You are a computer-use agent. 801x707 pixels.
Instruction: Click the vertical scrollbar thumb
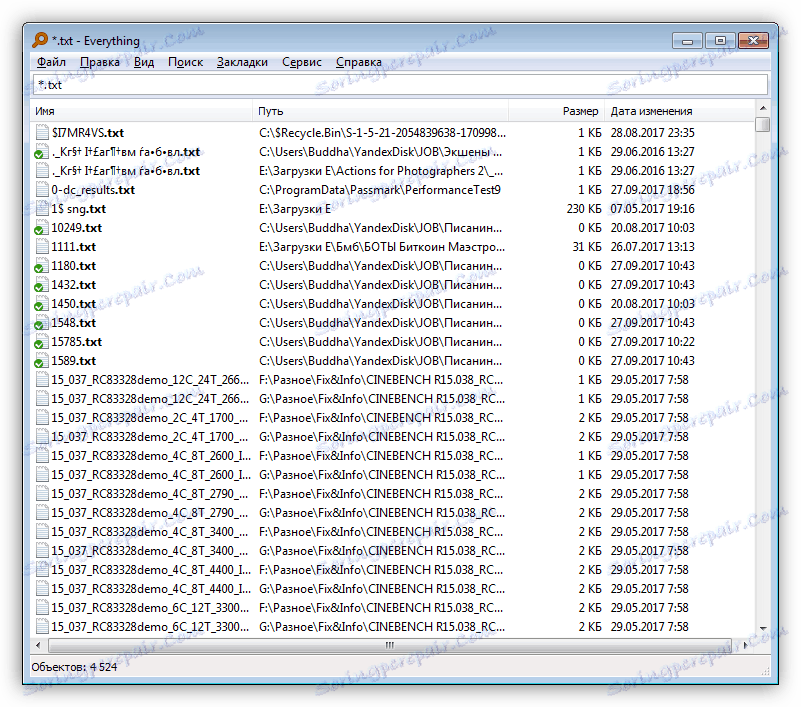tap(763, 124)
